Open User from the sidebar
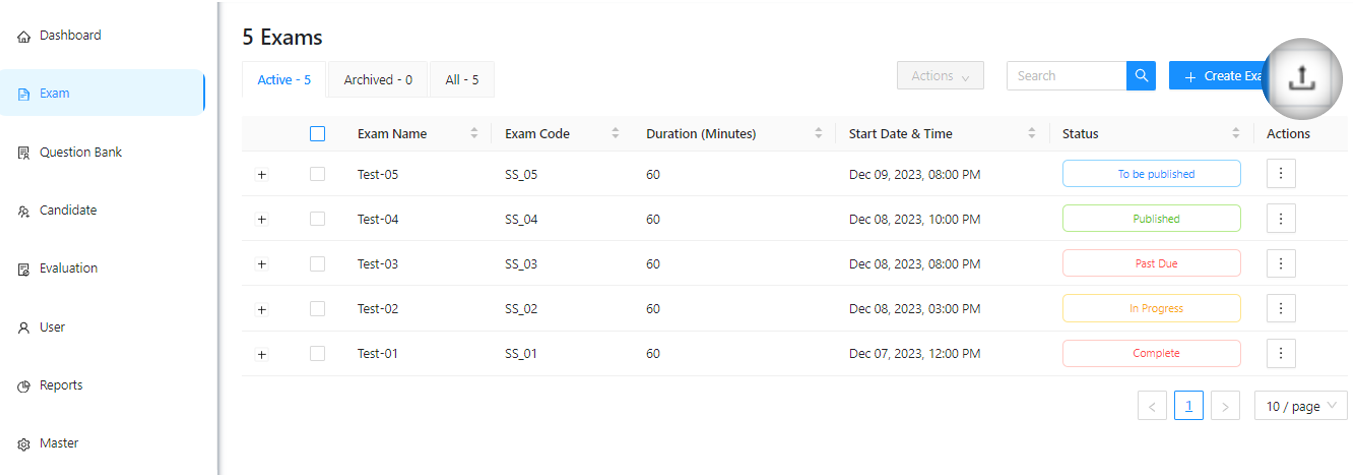The height and width of the screenshot is (475, 1353). tap(52, 327)
